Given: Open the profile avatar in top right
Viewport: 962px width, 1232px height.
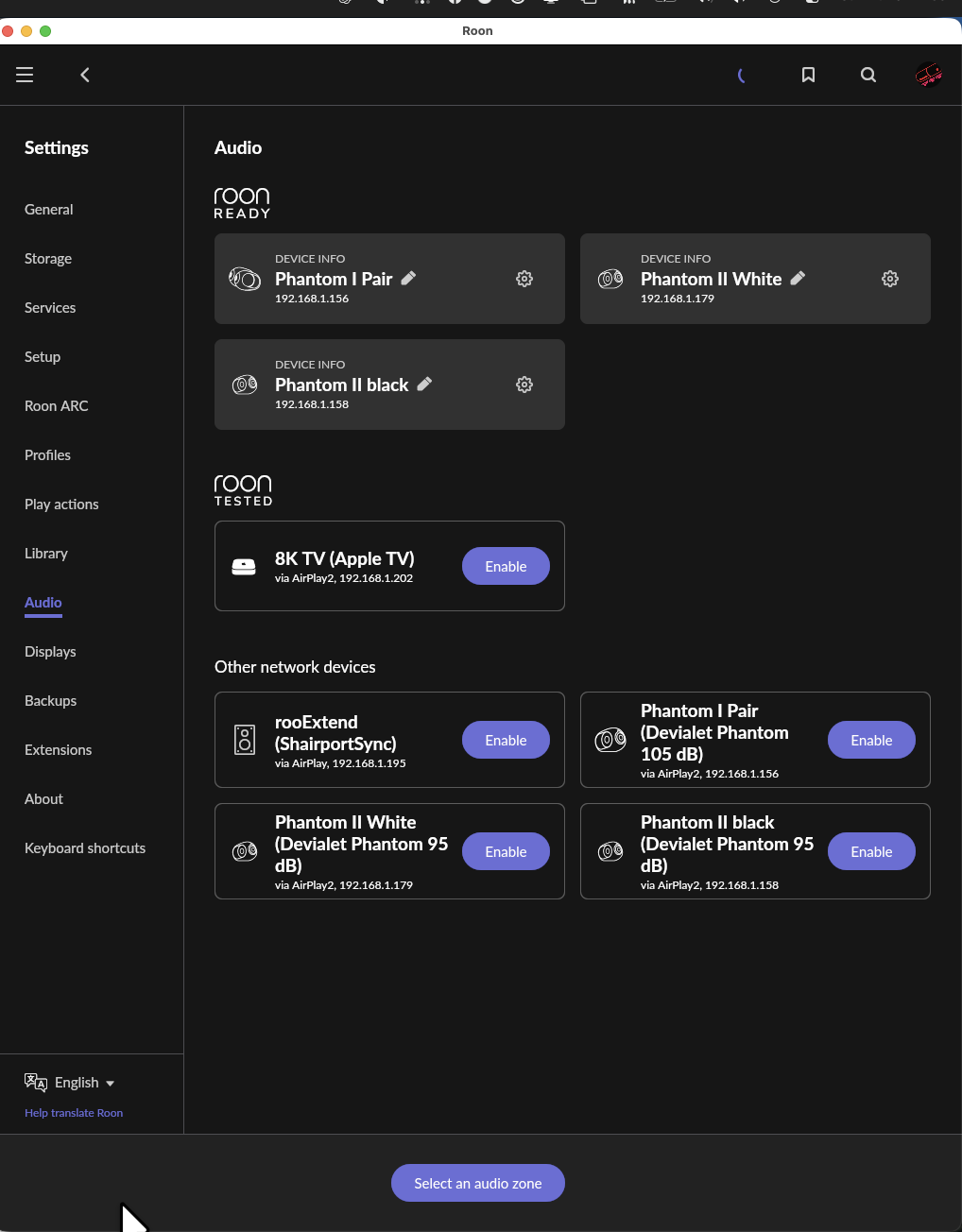Looking at the screenshot, I should (929, 75).
